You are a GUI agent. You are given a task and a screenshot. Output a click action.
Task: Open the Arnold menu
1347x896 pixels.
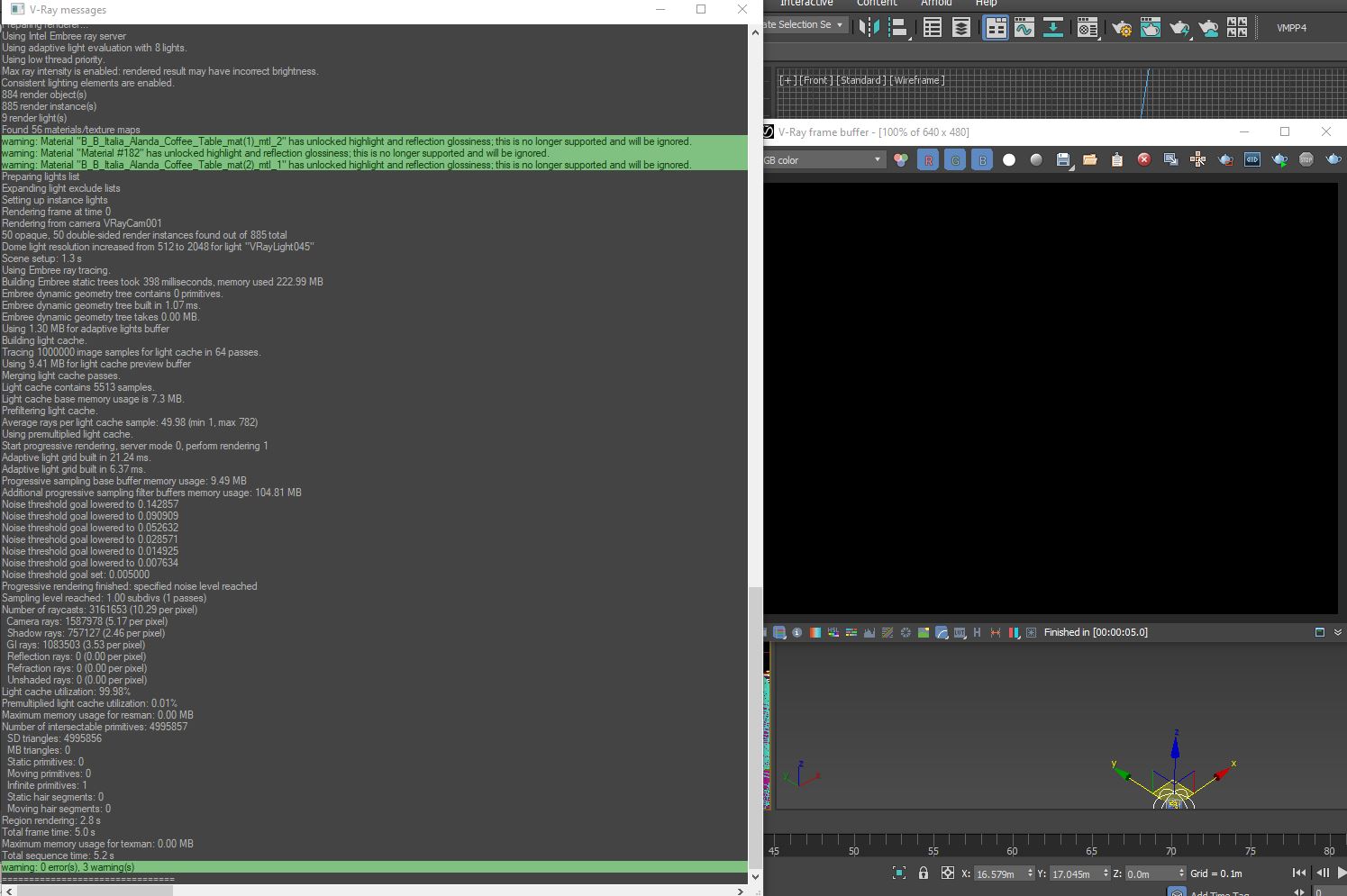(x=936, y=4)
